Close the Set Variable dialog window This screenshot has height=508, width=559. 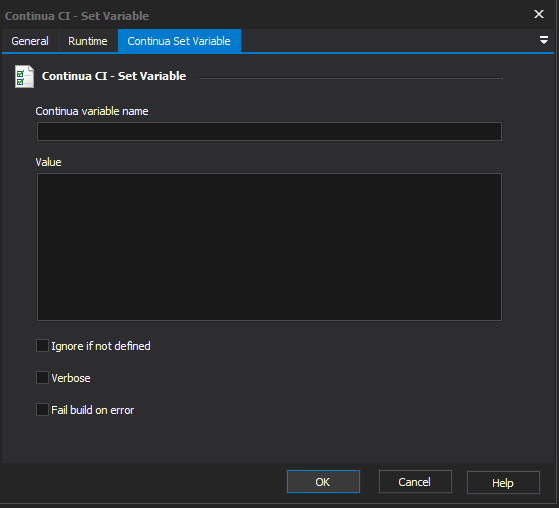coord(539,14)
